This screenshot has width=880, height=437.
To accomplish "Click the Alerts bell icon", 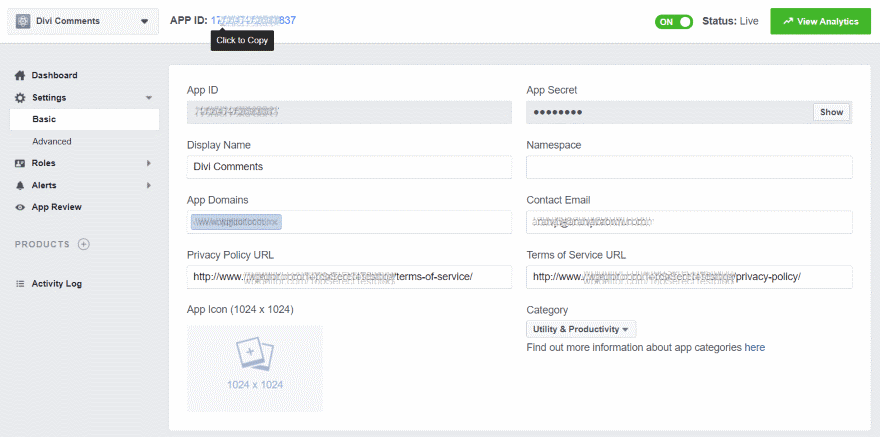I will click(x=20, y=185).
